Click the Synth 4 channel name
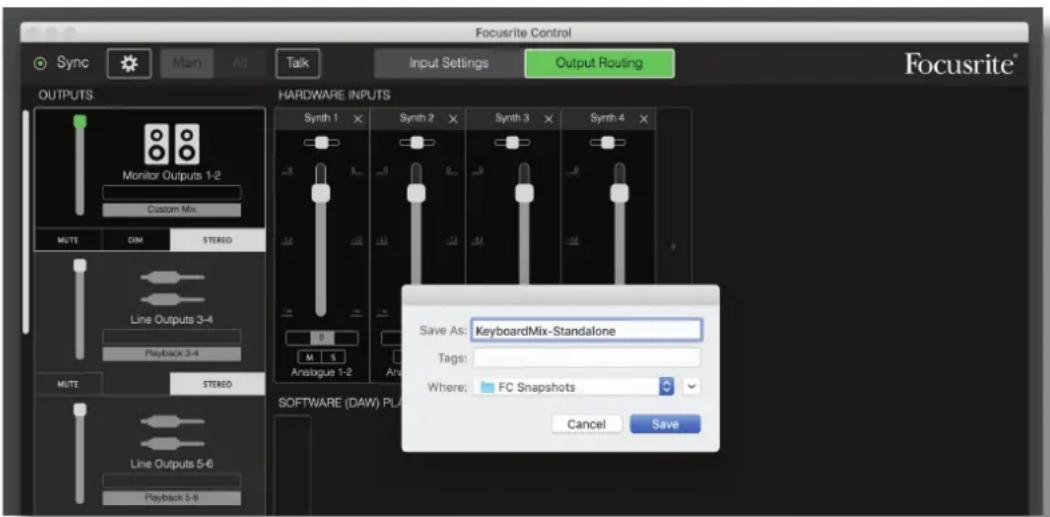 (x=607, y=119)
